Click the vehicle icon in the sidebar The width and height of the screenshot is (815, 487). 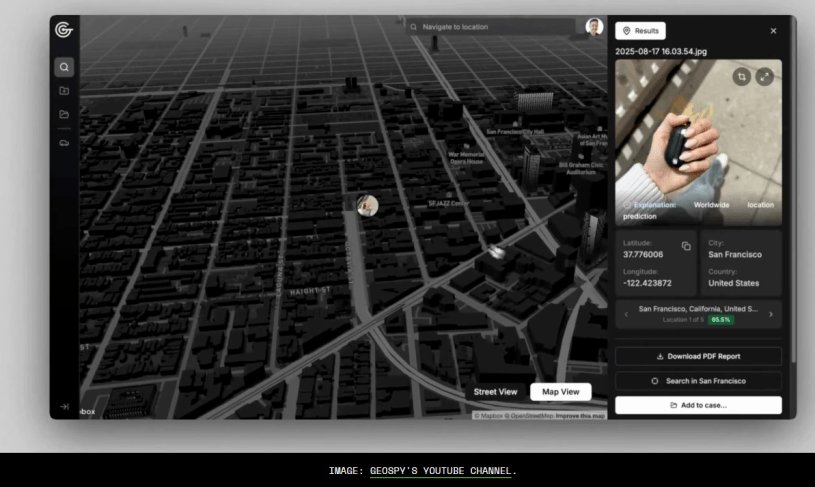(64, 143)
